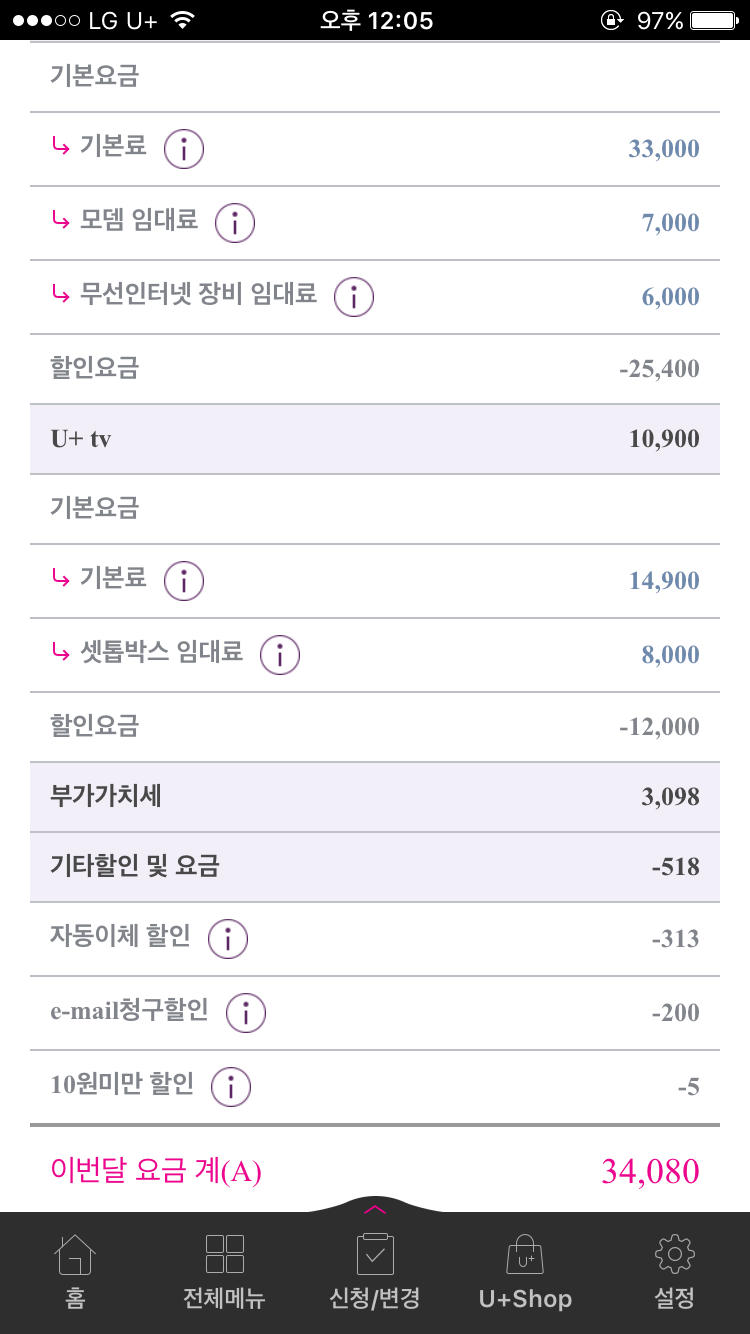750x1334 pixels.
Task: View 10원미만 할인 info icon
Action: click(x=231, y=1087)
